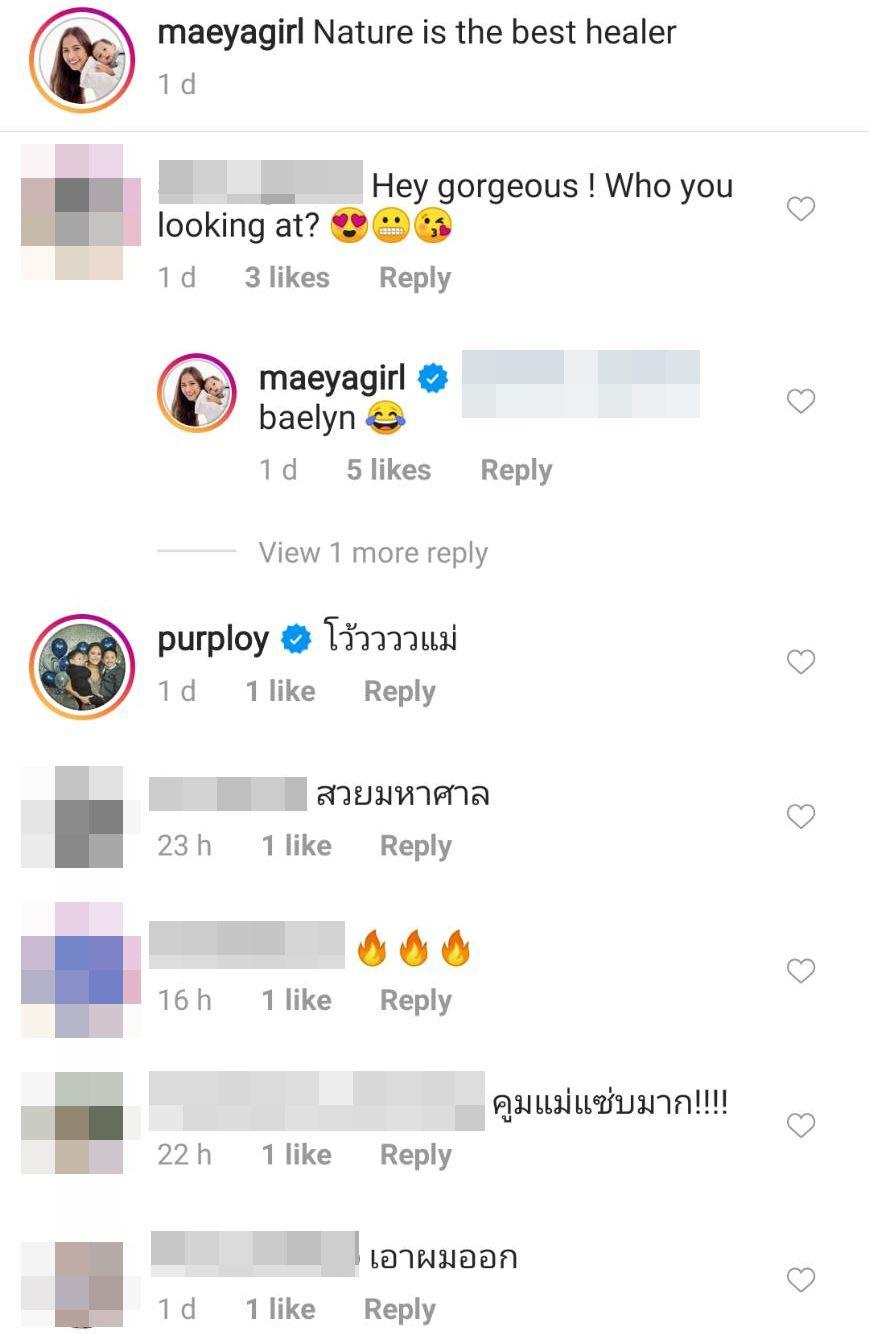Like the สวยมหาศาล comment heart
This screenshot has width=869, height=1334.
(801, 817)
